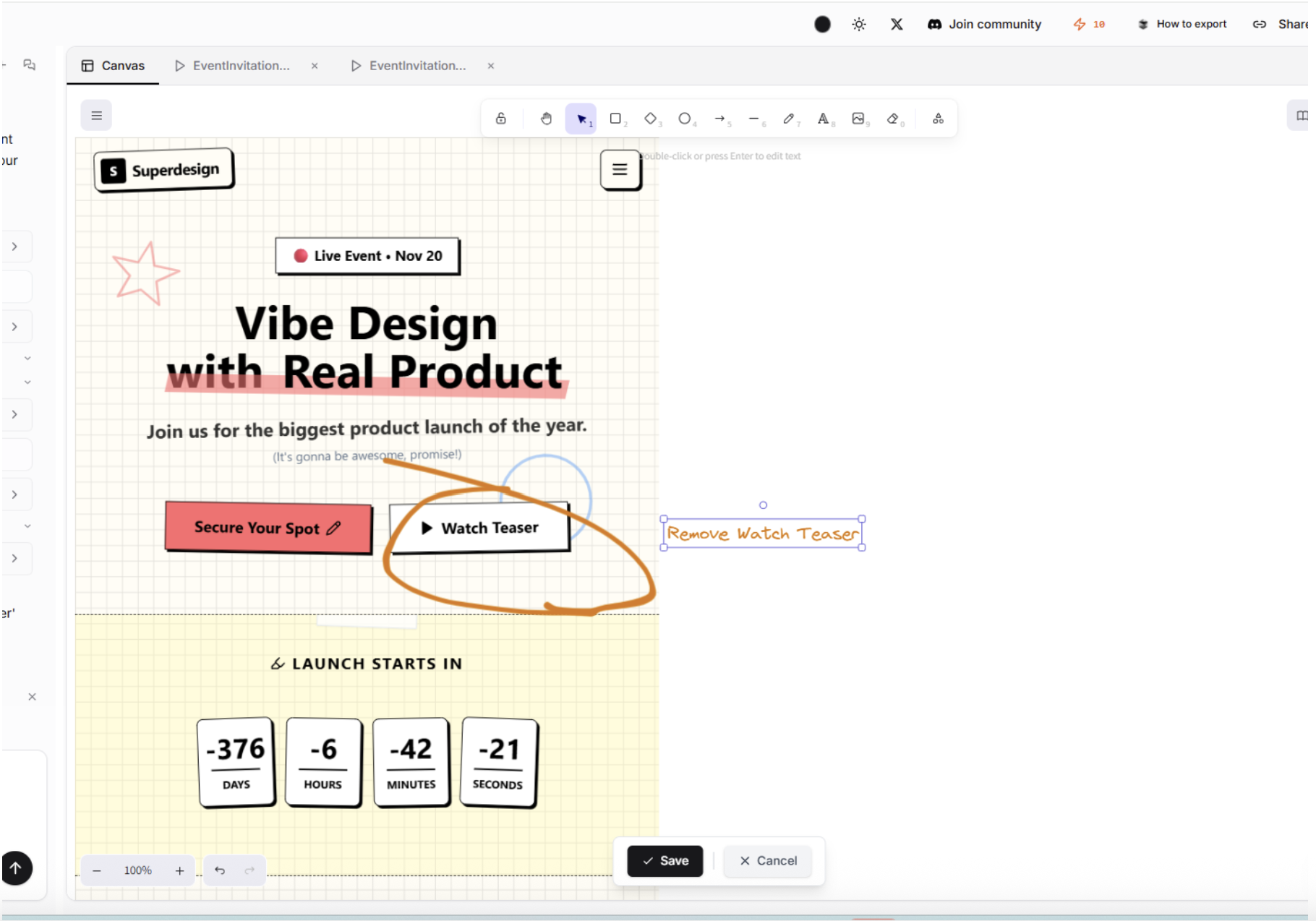Select the Diamond shape tool

tap(650, 118)
